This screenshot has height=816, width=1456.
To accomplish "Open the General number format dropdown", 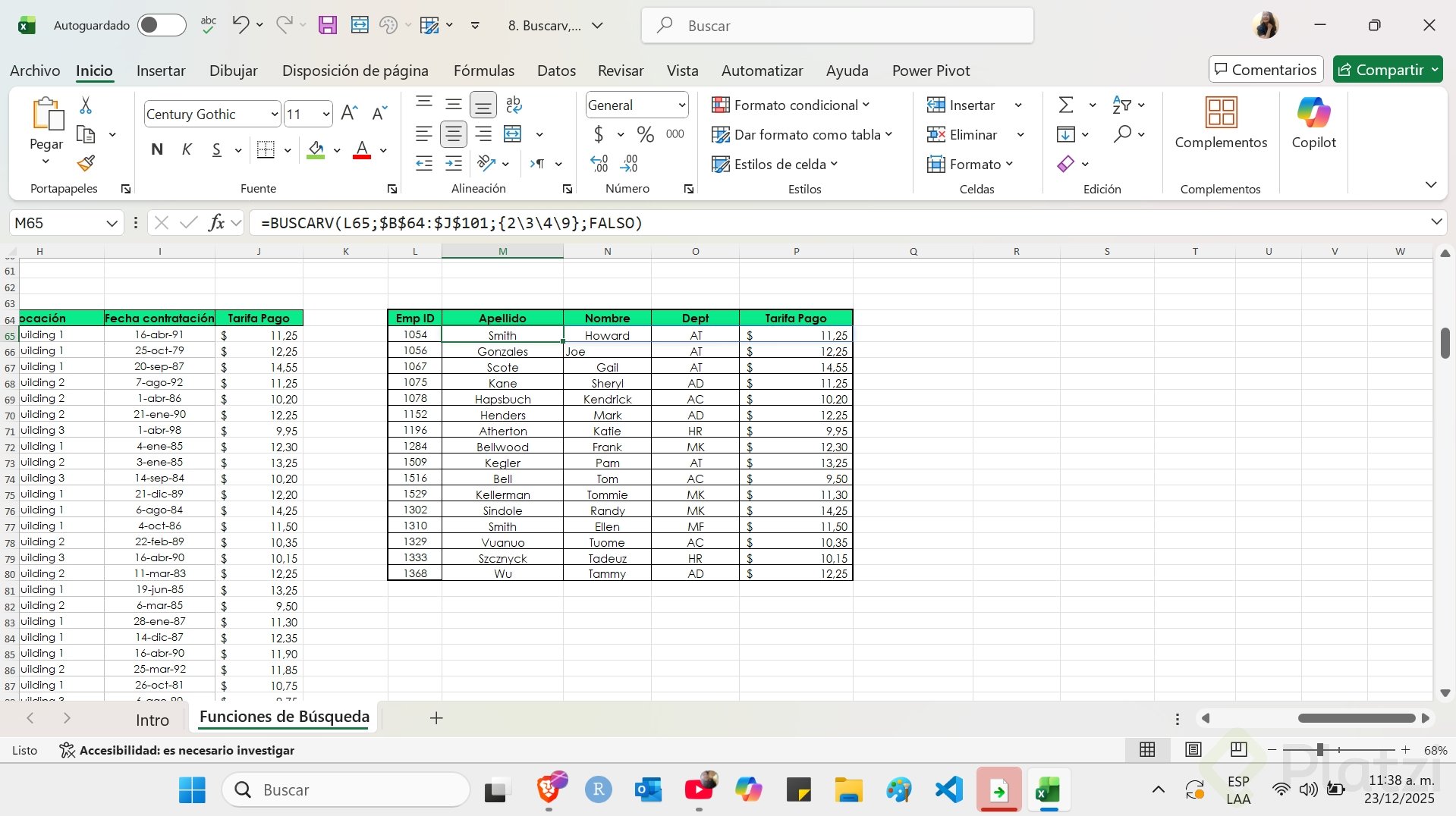I will [x=681, y=105].
